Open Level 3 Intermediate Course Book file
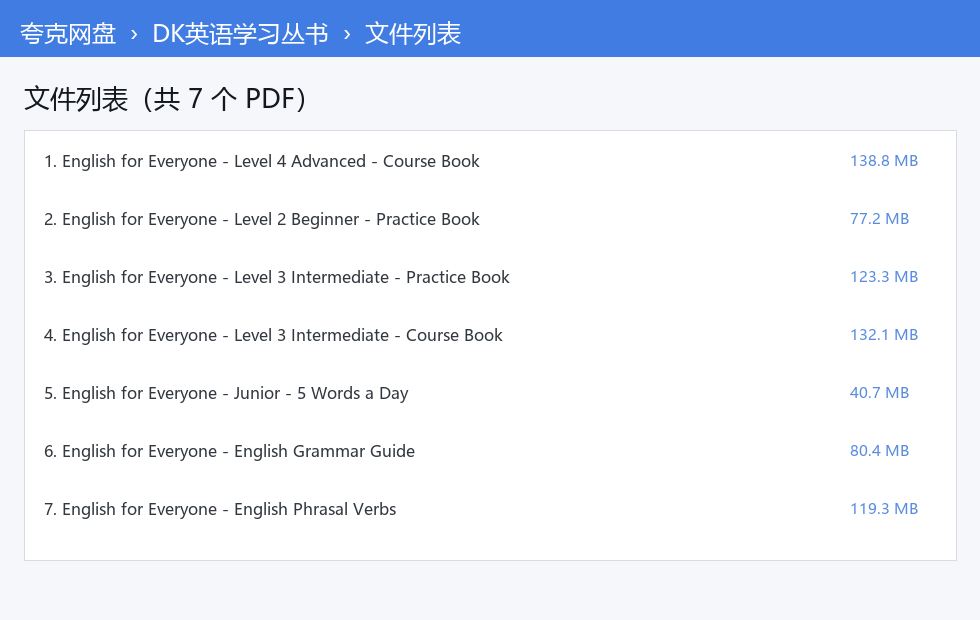Viewport: 980px width, 620px height. pos(273,336)
